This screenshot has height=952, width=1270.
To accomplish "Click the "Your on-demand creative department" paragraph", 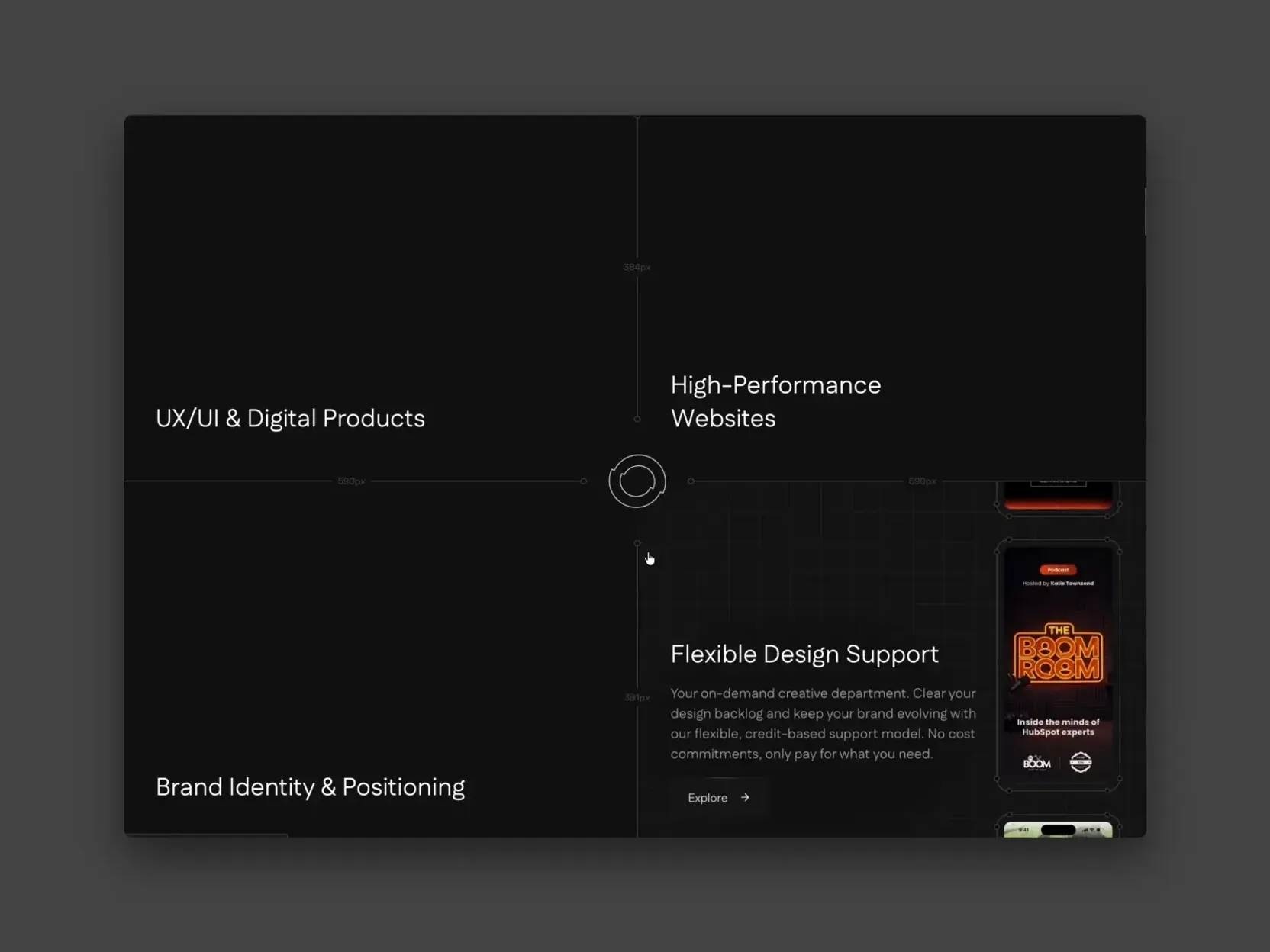I will 823,723.
